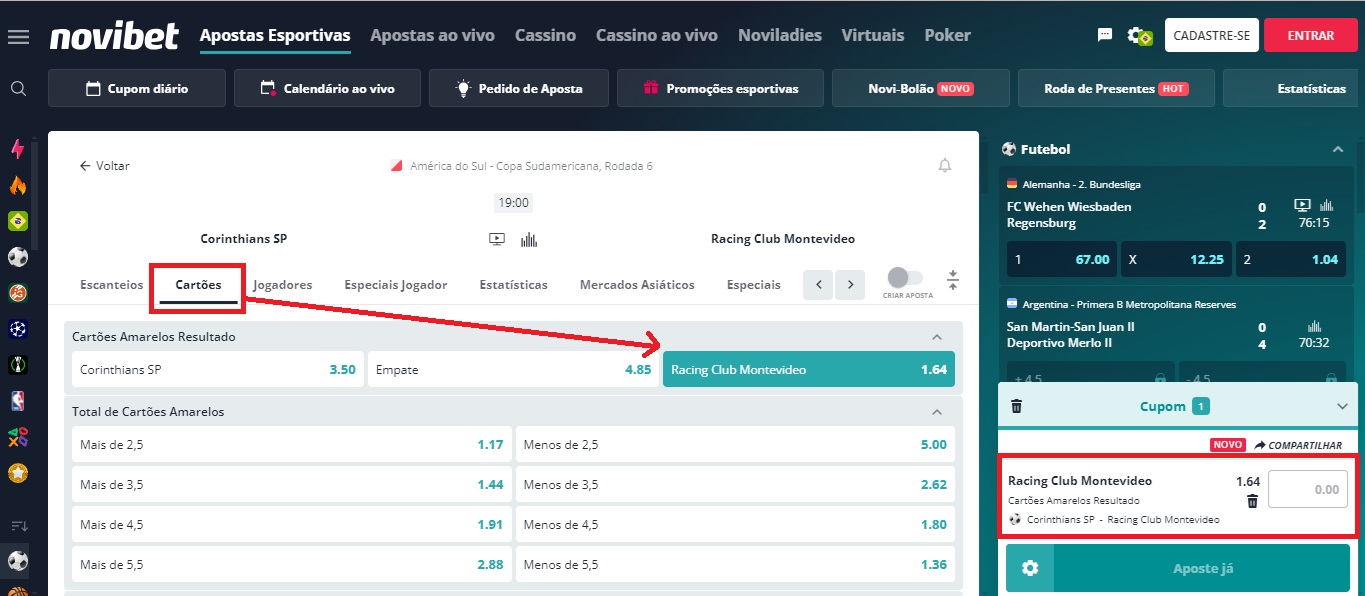The height and width of the screenshot is (596, 1365).
Task: Pick Mais de 5,5 at 2.88
Action: (x=292, y=564)
